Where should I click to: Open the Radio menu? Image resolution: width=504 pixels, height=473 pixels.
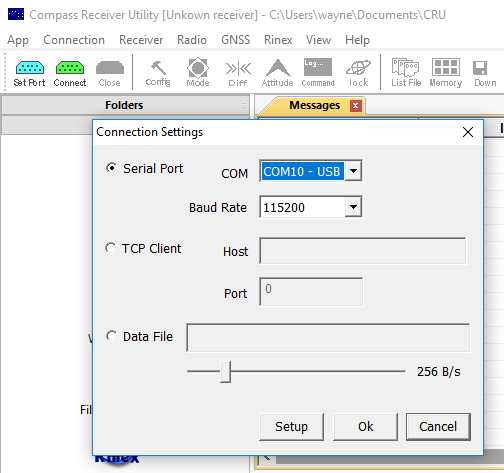click(x=192, y=40)
